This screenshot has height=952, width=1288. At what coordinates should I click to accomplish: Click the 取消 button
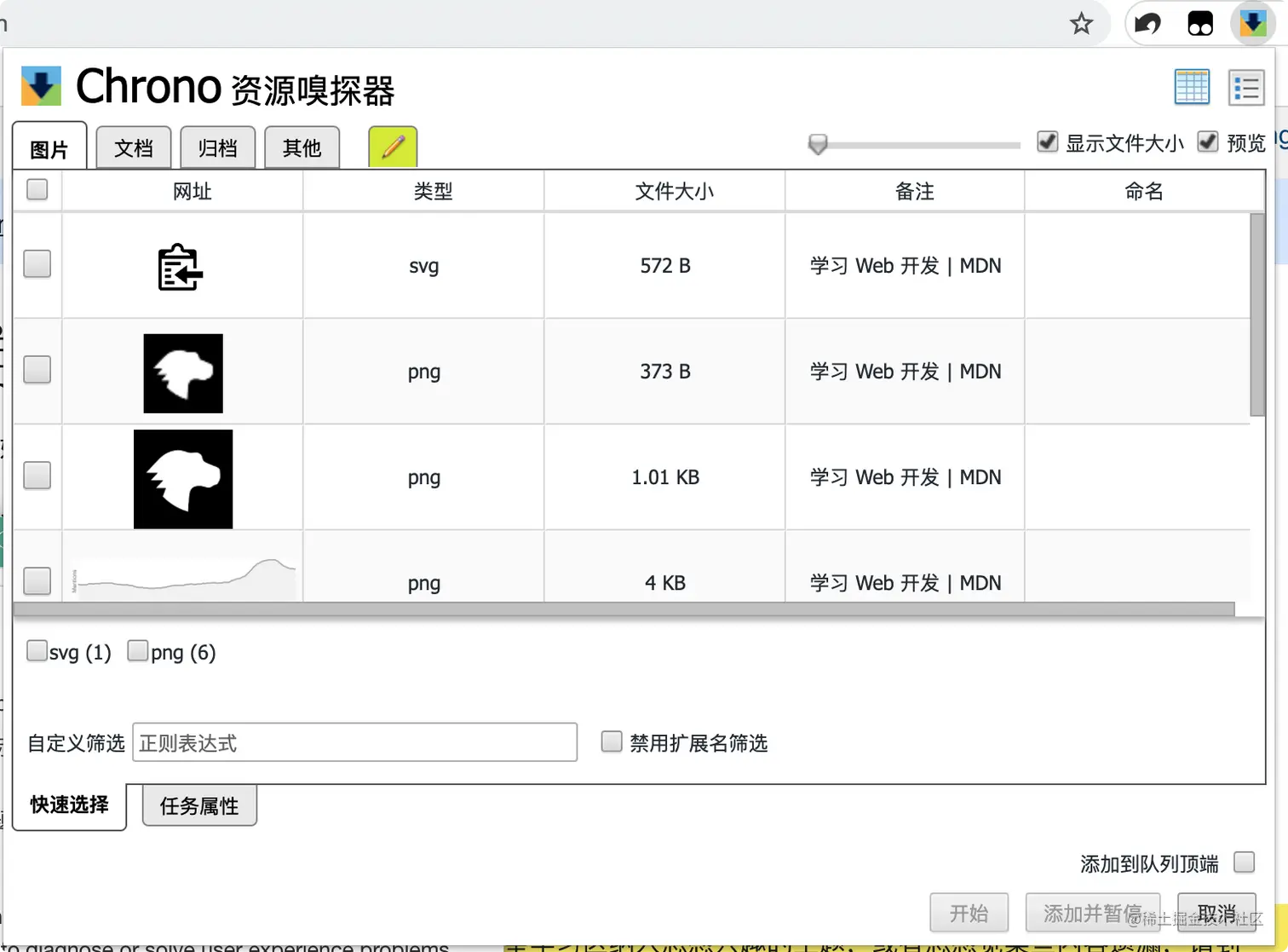(1216, 914)
